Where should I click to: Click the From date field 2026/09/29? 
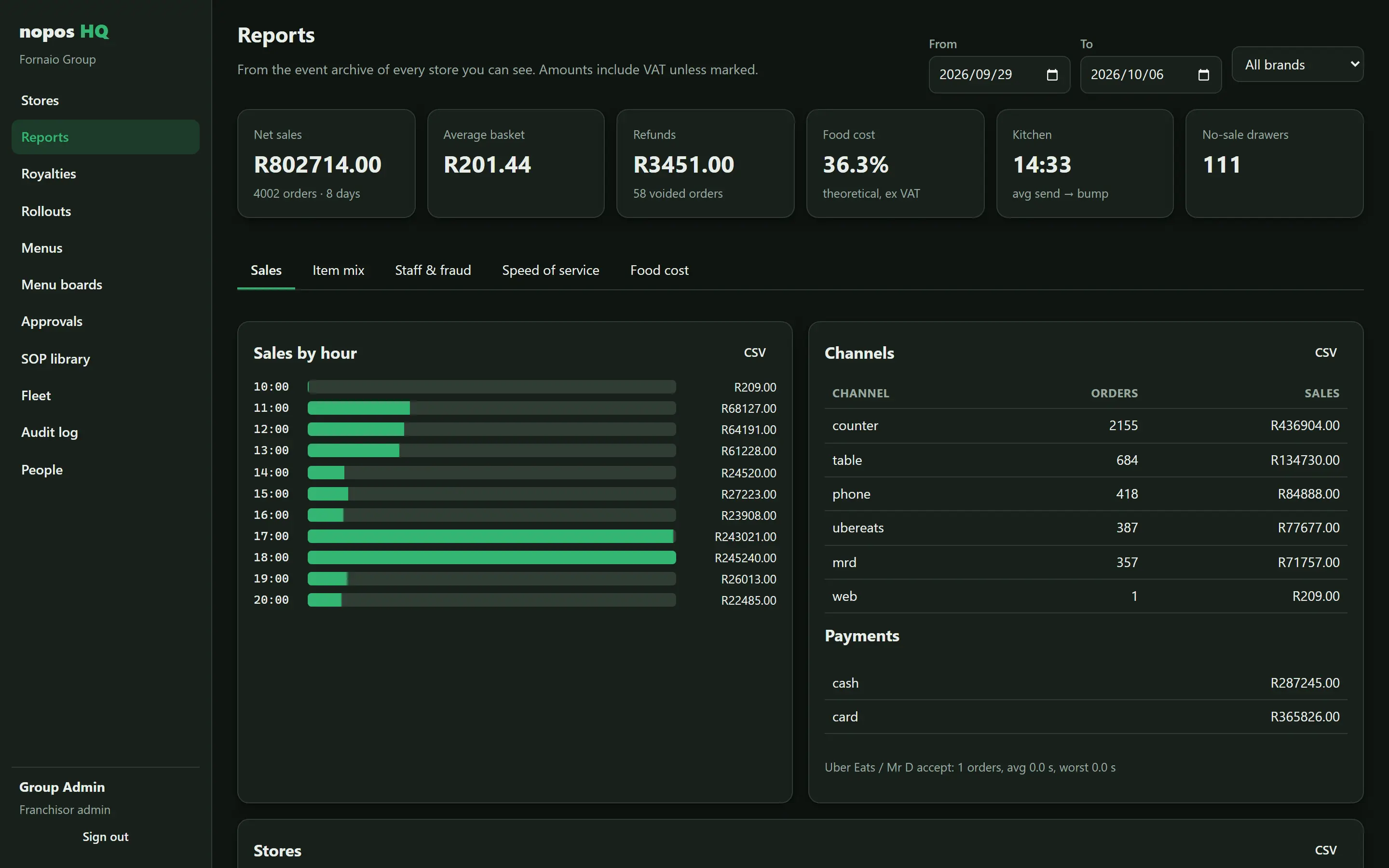(999, 75)
